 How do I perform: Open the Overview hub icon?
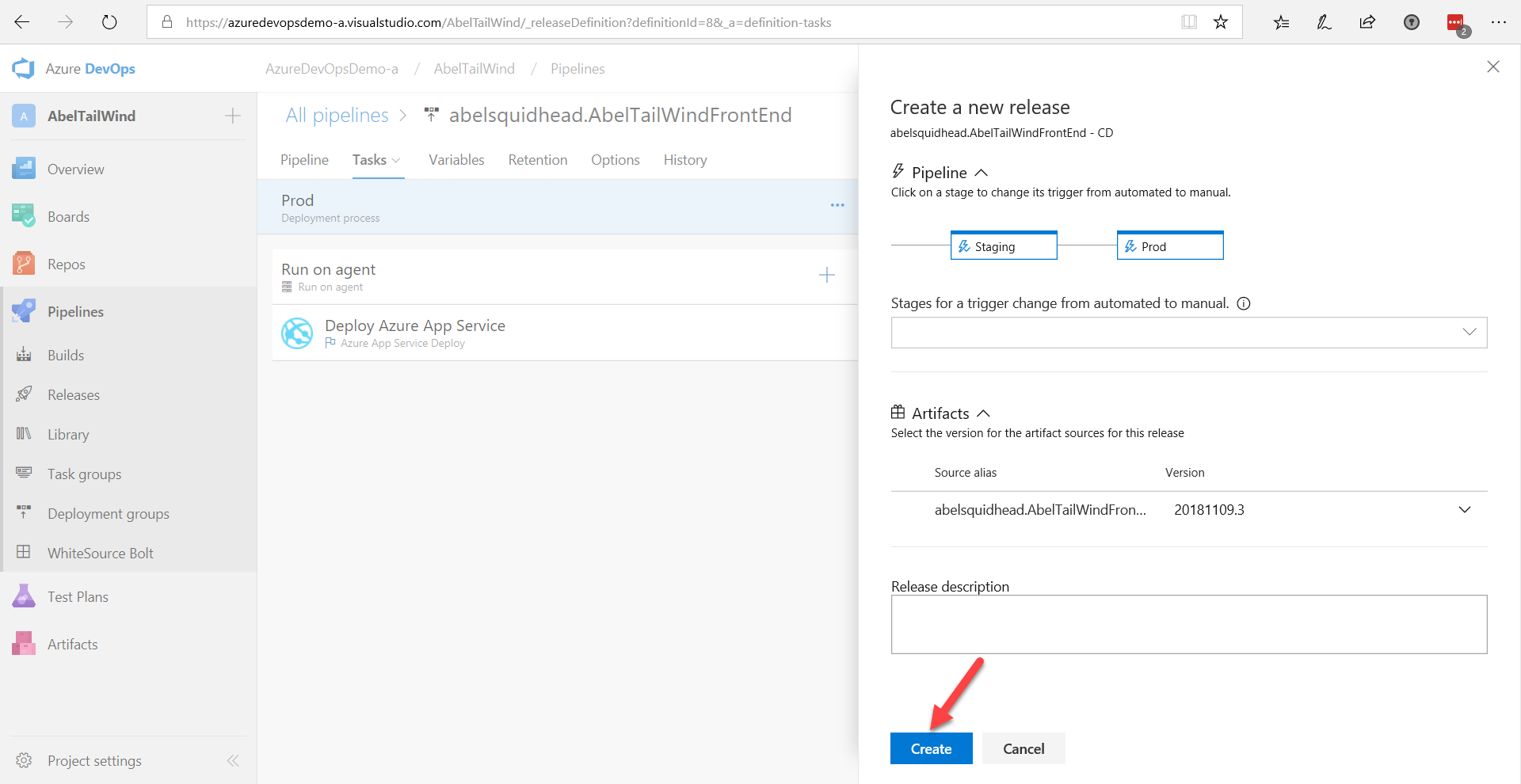point(24,169)
